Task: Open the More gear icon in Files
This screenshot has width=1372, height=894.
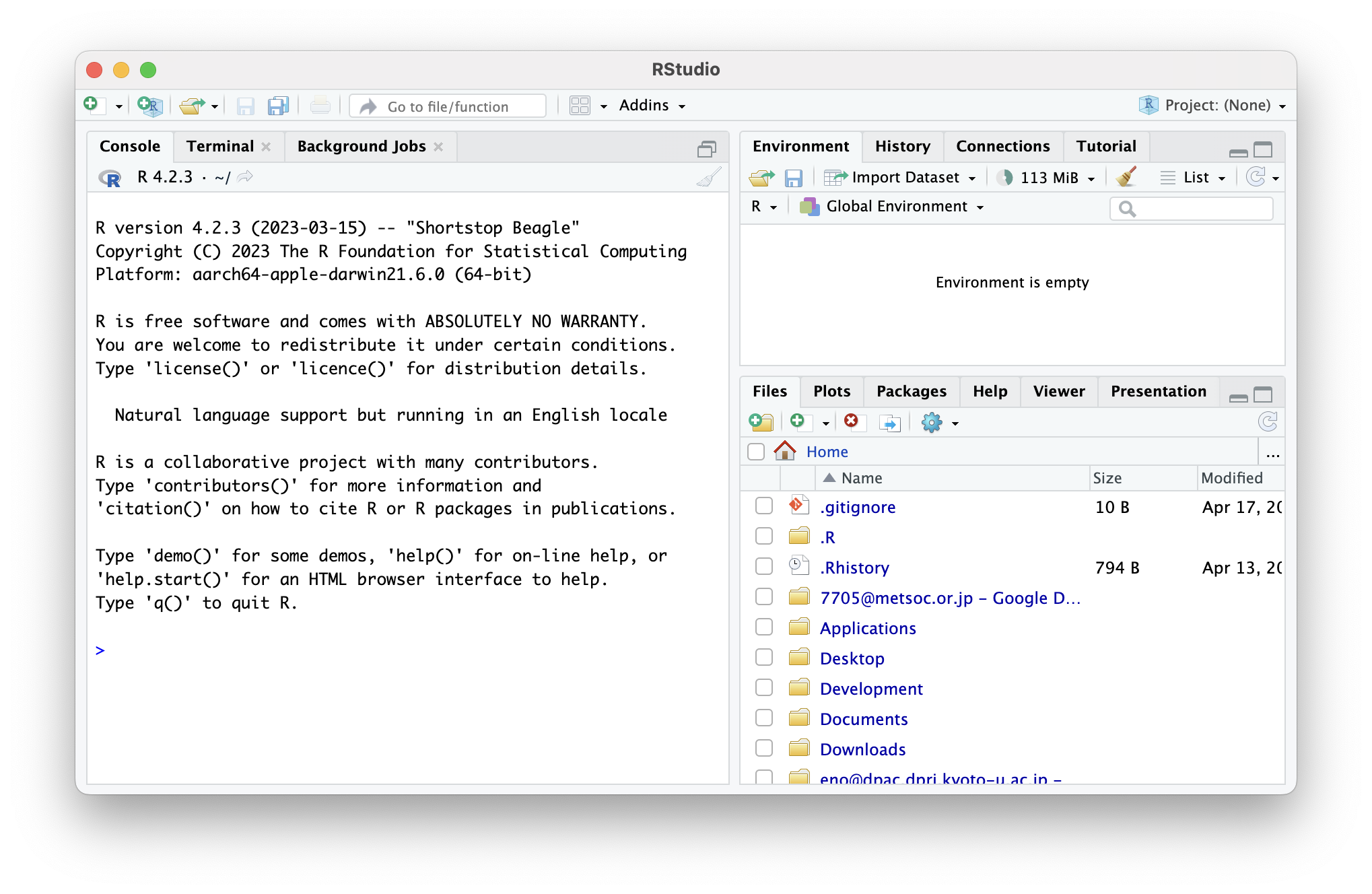Action: (x=932, y=423)
